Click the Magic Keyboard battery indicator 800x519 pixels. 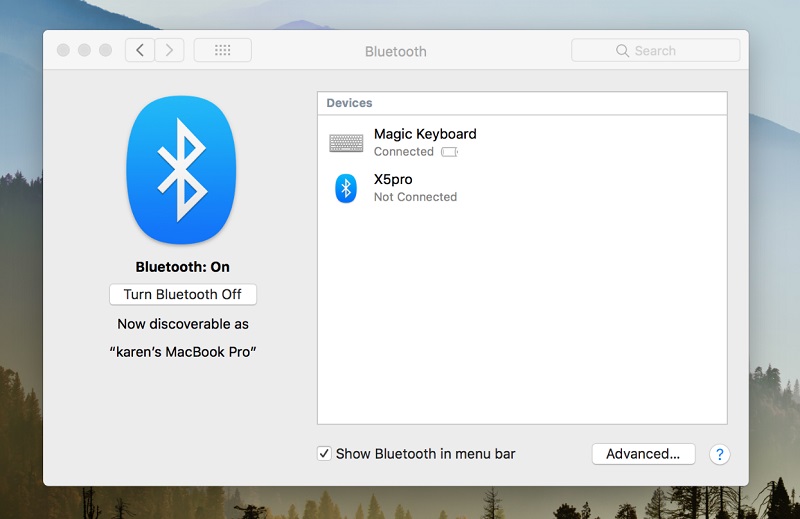tap(449, 152)
